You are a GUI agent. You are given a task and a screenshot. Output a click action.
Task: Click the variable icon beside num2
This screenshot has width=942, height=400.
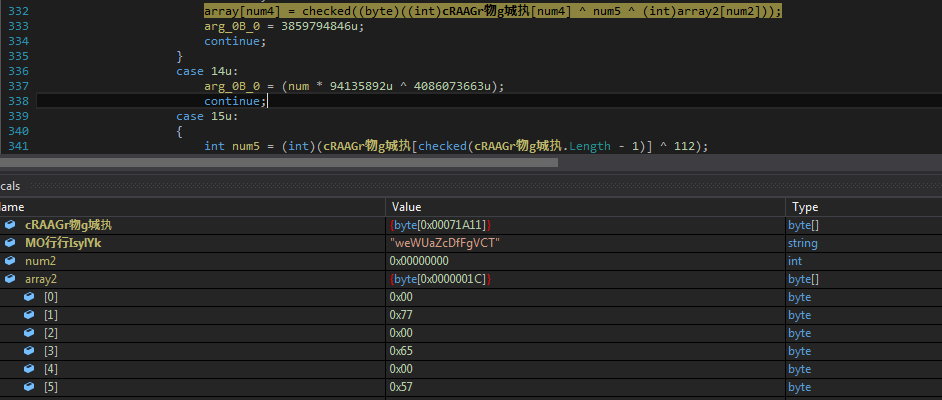tap(10, 261)
